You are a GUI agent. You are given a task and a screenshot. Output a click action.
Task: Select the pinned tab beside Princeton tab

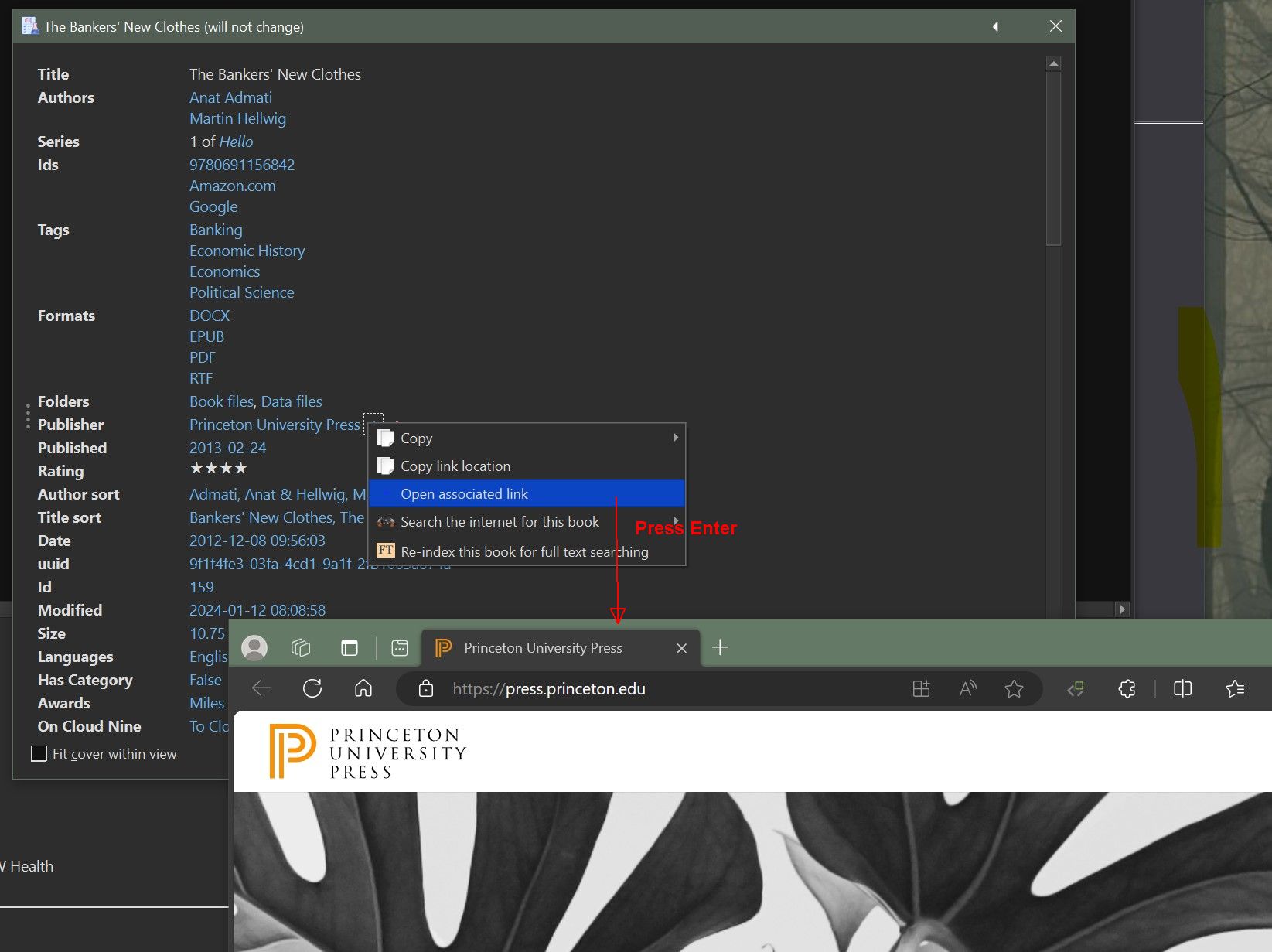pos(400,647)
